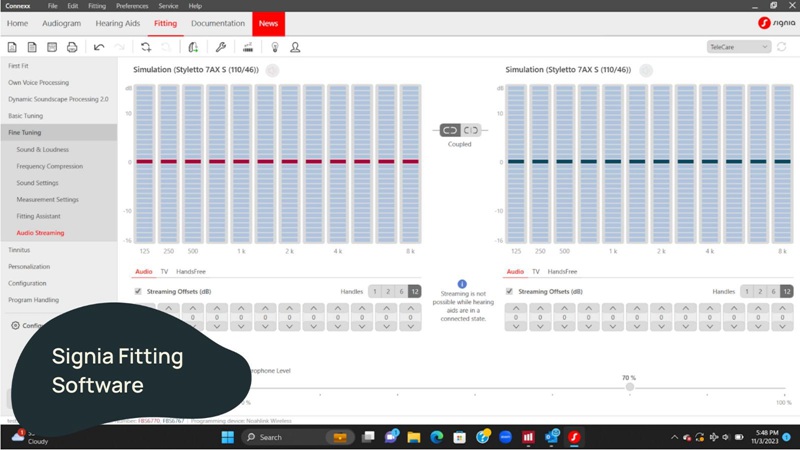Click the sync/refresh arrows toolbar icon

(146, 47)
